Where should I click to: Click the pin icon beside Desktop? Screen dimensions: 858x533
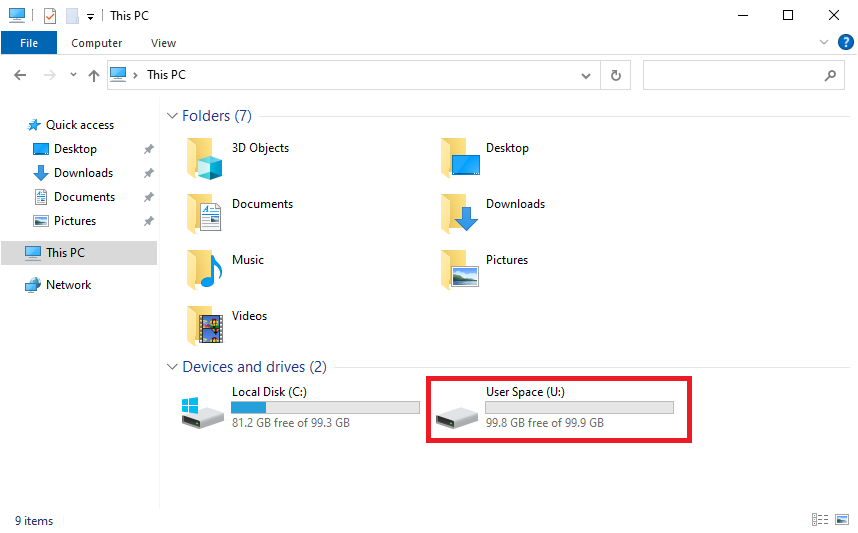(x=148, y=149)
